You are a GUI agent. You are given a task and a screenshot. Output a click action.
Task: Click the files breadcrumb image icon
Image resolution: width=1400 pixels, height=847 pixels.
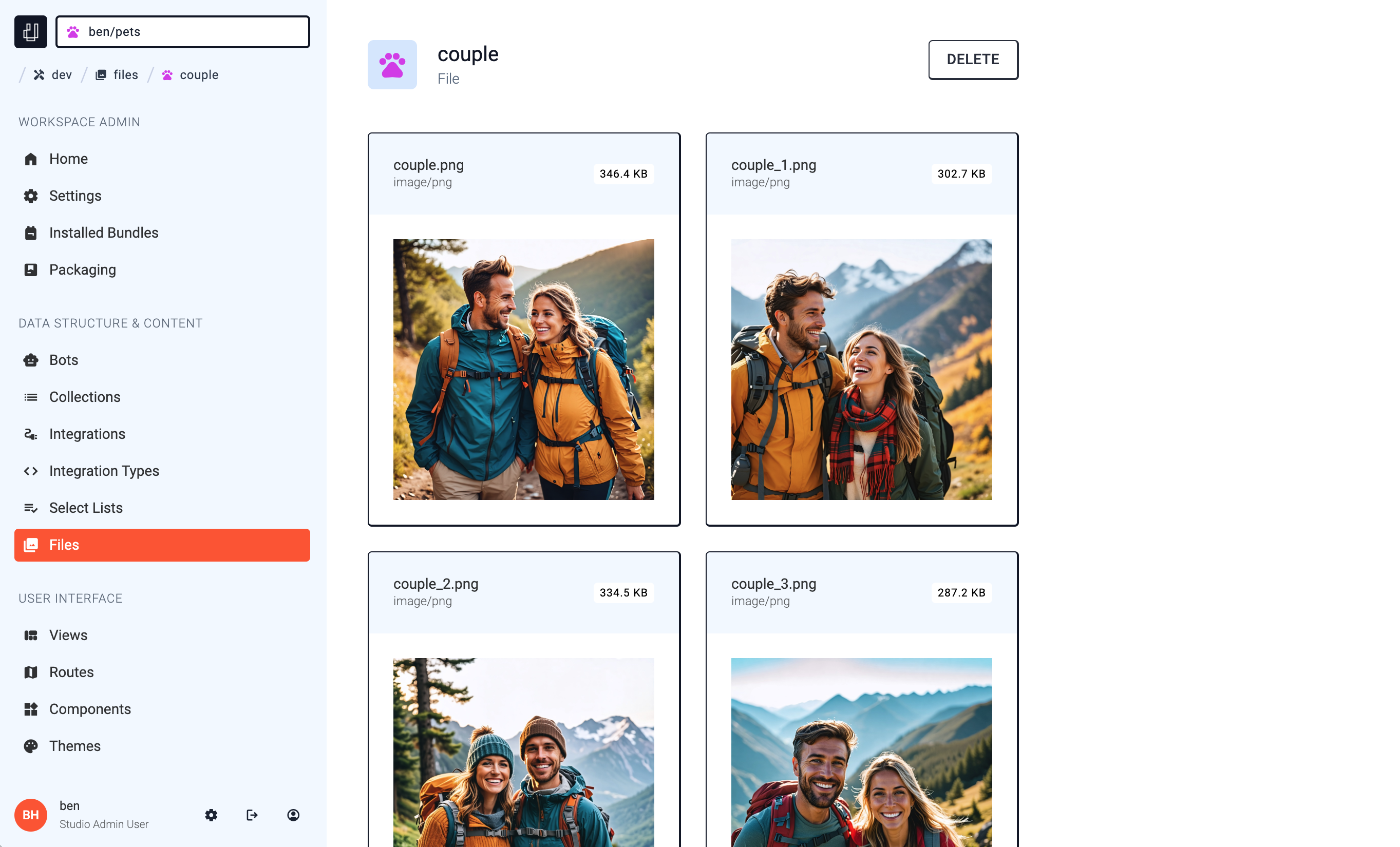(101, 75)
